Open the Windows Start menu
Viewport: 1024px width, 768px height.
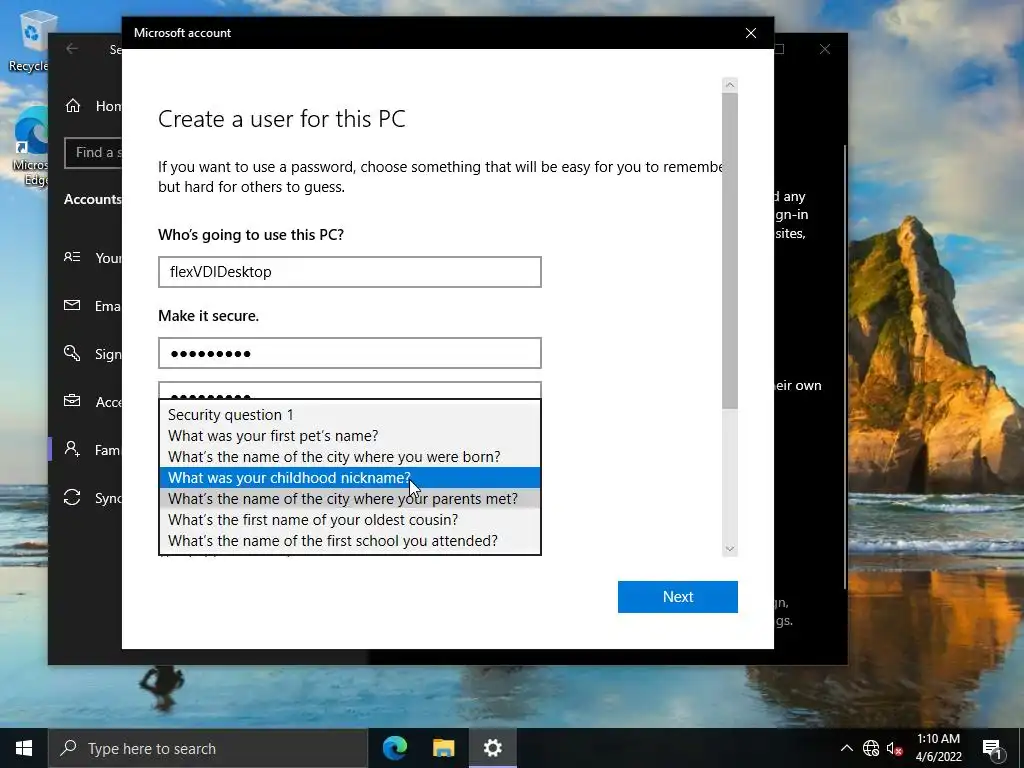24,748
